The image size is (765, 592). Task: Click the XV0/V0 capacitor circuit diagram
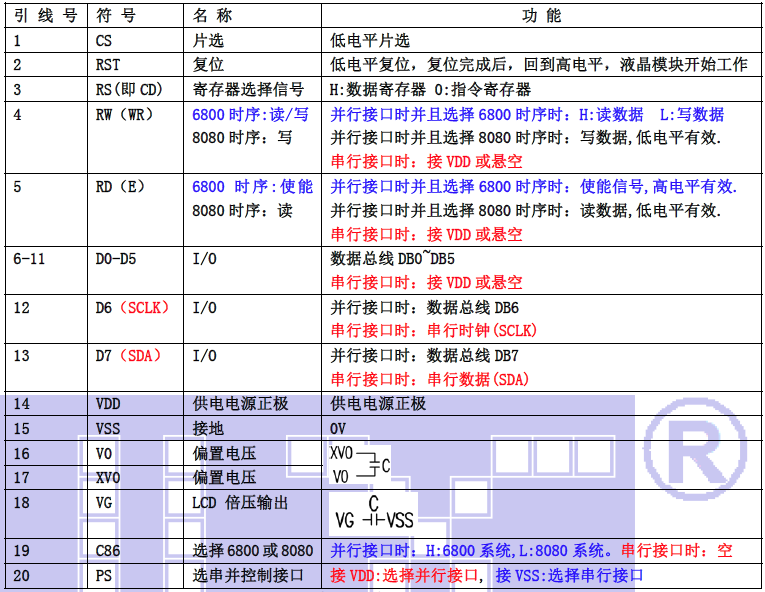[360, 465]
